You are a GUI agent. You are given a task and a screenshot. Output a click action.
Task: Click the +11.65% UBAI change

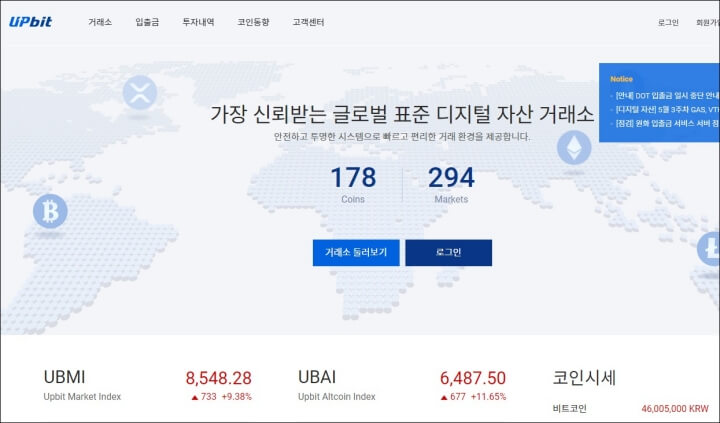pos(489,397)
